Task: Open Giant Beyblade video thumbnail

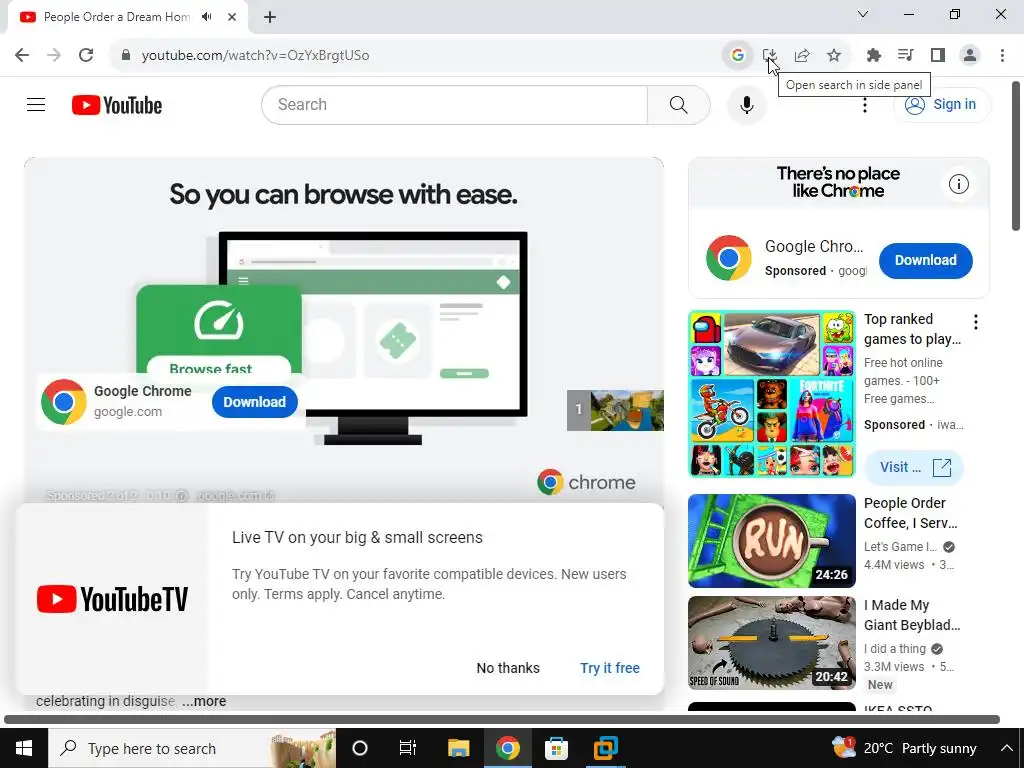Action: [771, 643]
